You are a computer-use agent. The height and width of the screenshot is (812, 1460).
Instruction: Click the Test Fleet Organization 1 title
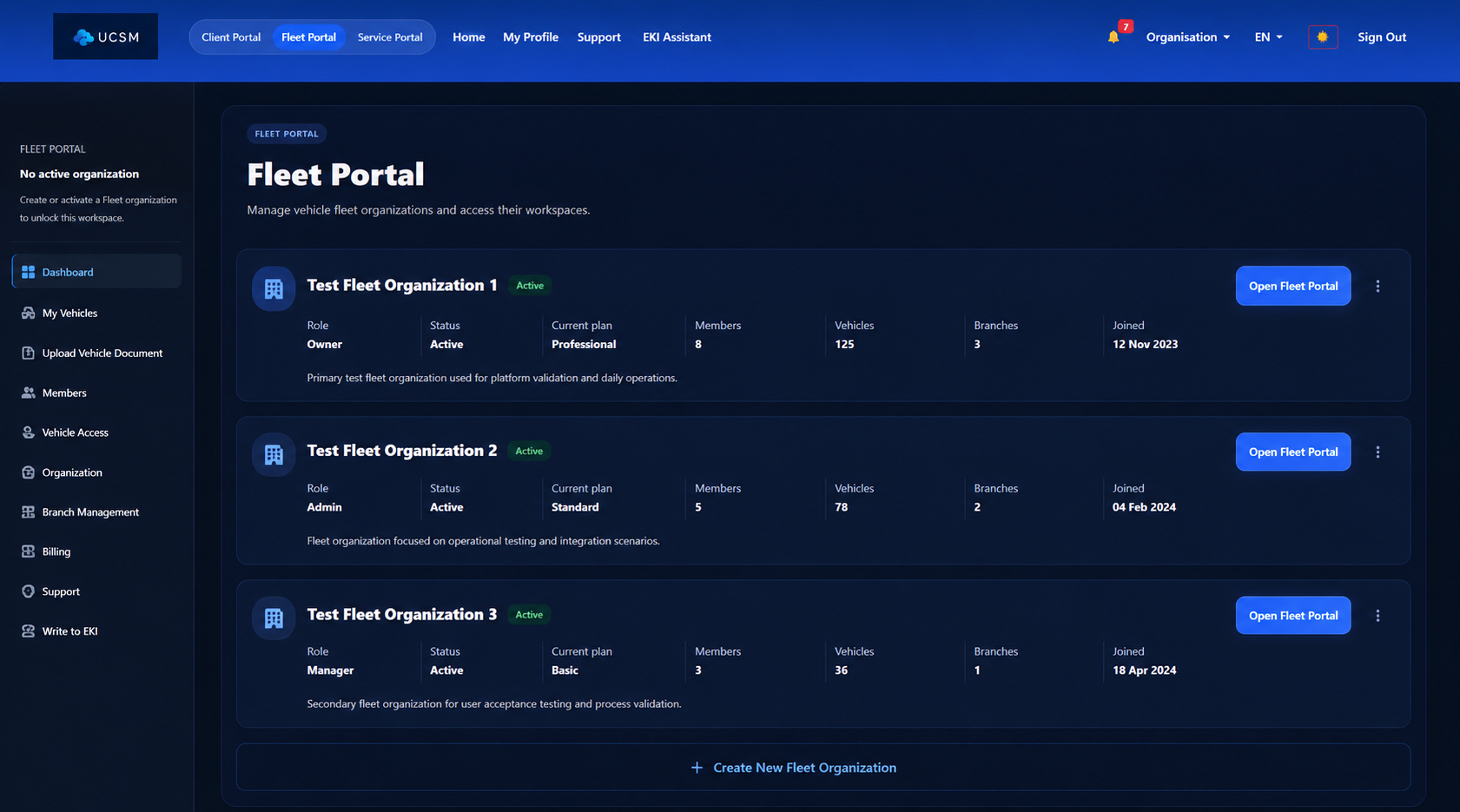[x=402, y=285]
